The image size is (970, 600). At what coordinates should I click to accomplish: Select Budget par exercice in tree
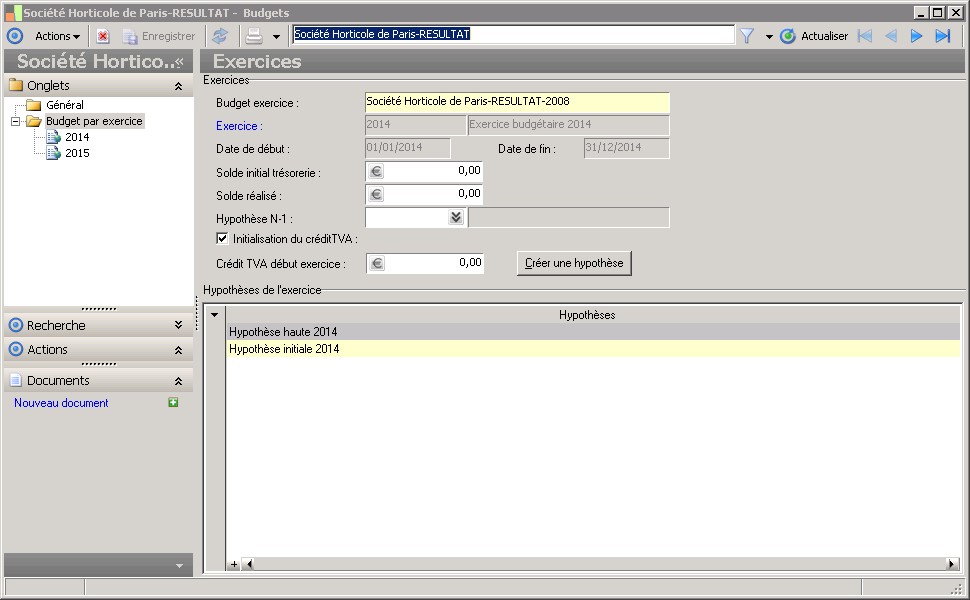point(94,121)
